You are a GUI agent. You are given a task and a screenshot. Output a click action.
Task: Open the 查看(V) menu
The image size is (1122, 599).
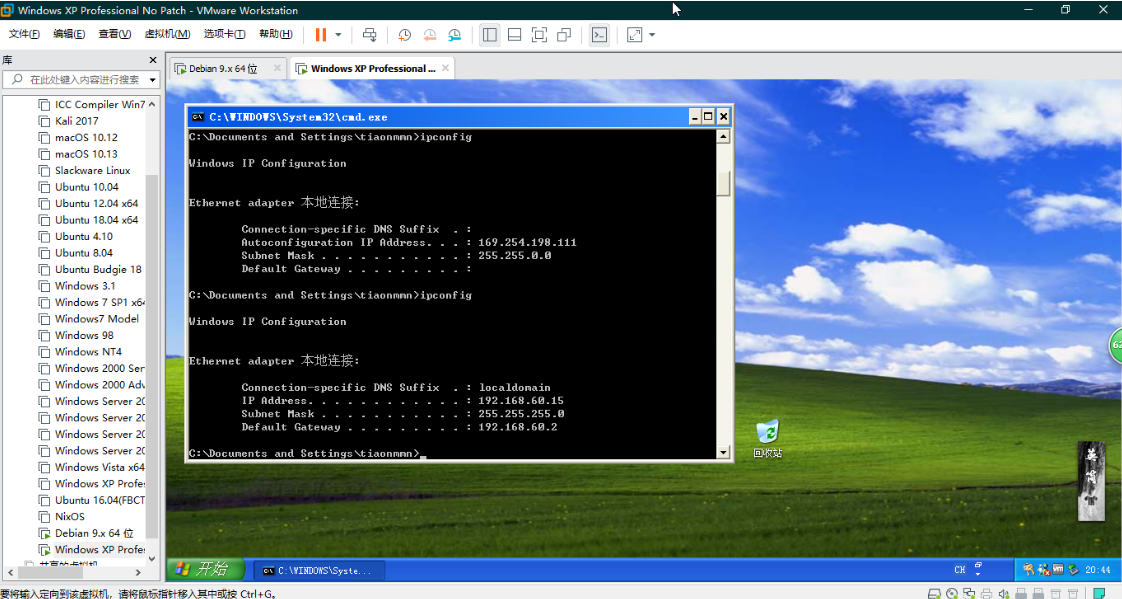[114, 34]
